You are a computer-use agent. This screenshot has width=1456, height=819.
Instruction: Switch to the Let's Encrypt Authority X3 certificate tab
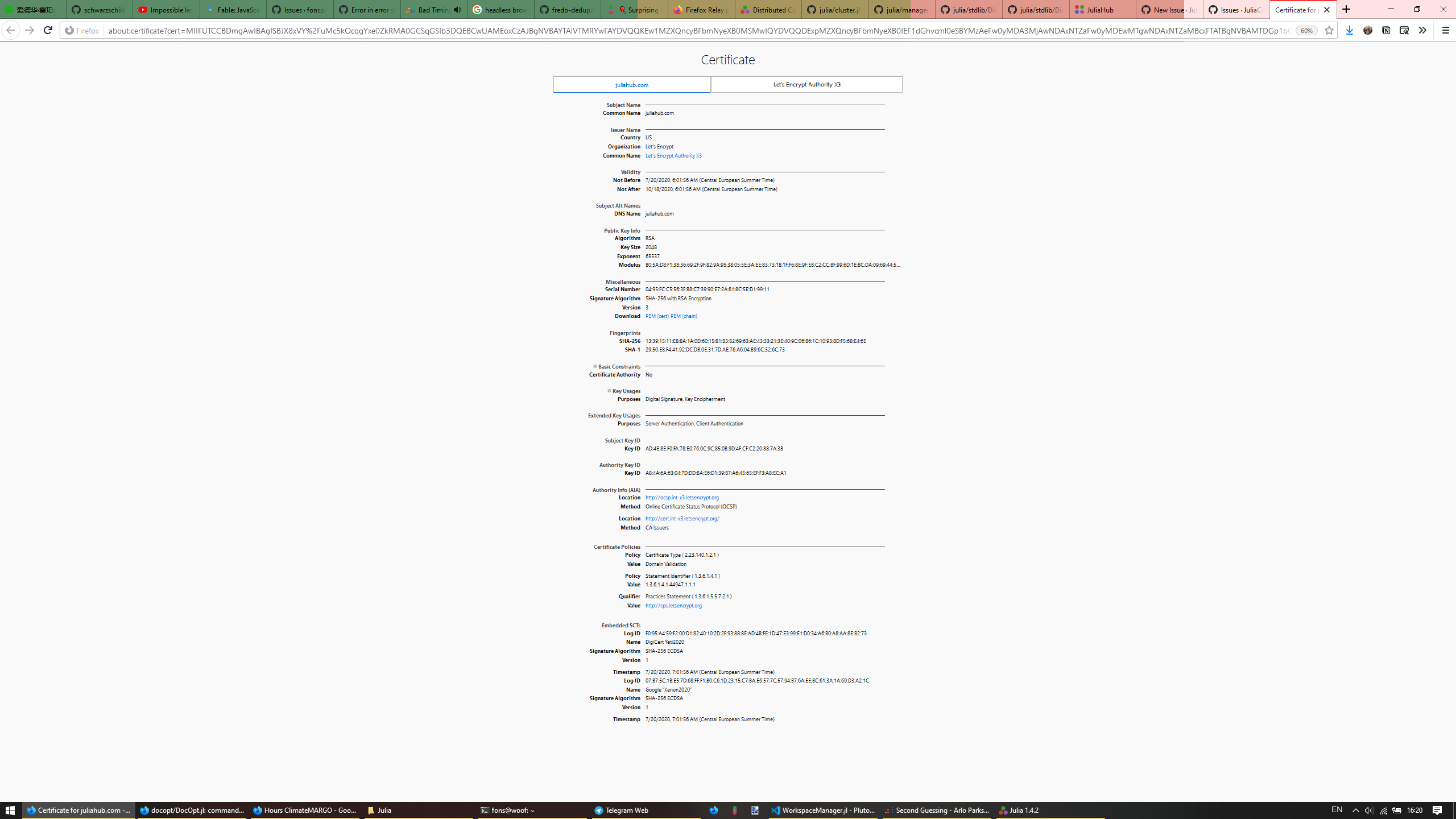[806, 84]
